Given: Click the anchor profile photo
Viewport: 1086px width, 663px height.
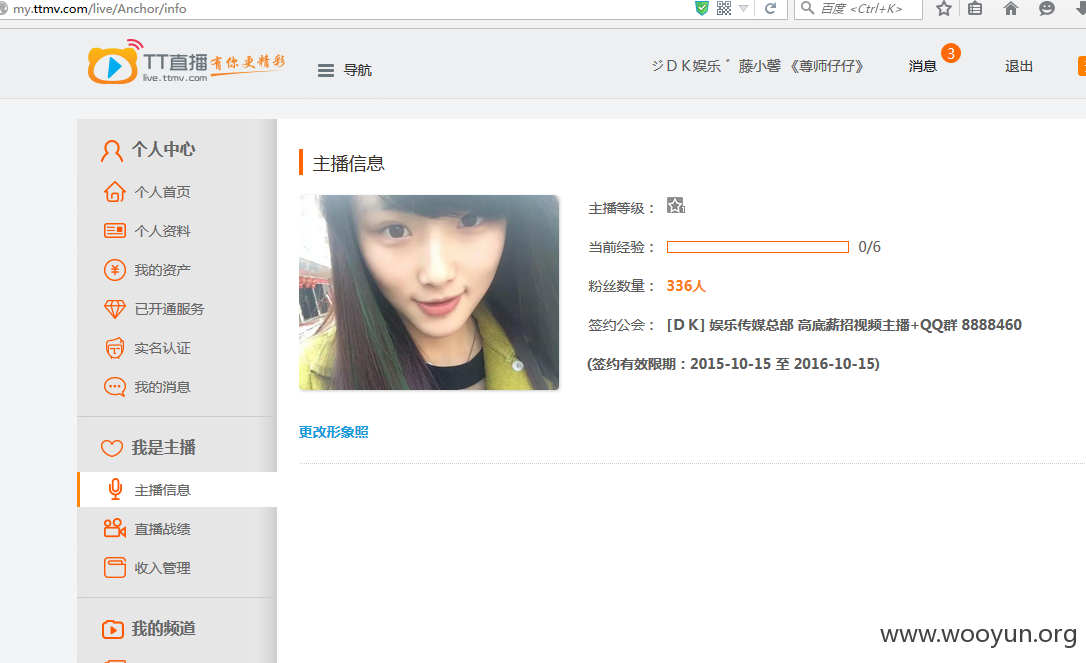Looking at the screenshot, I should click(429, 292).
